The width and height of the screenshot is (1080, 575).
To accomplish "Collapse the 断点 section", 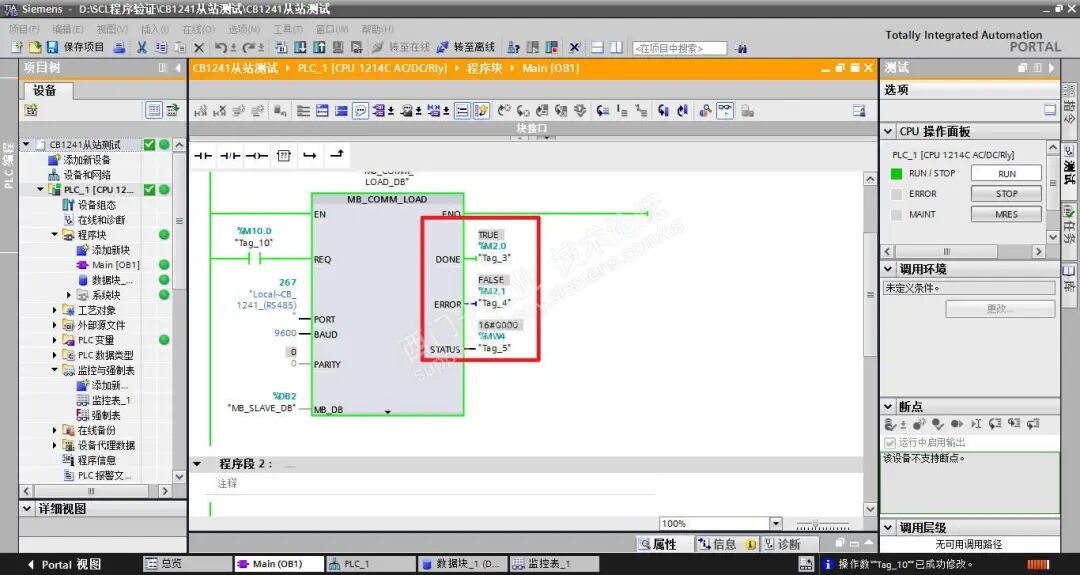I will click(x=889, y=407).
